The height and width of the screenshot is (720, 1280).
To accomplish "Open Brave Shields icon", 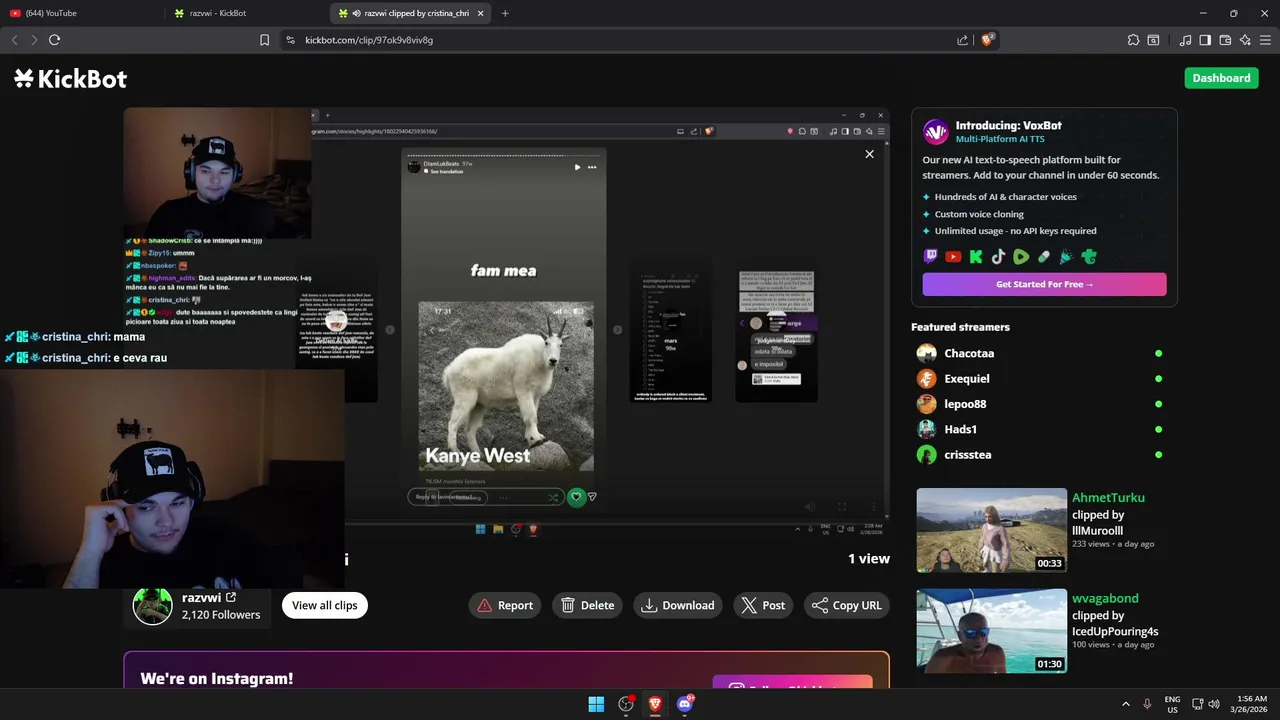I will tap(987, 40).
